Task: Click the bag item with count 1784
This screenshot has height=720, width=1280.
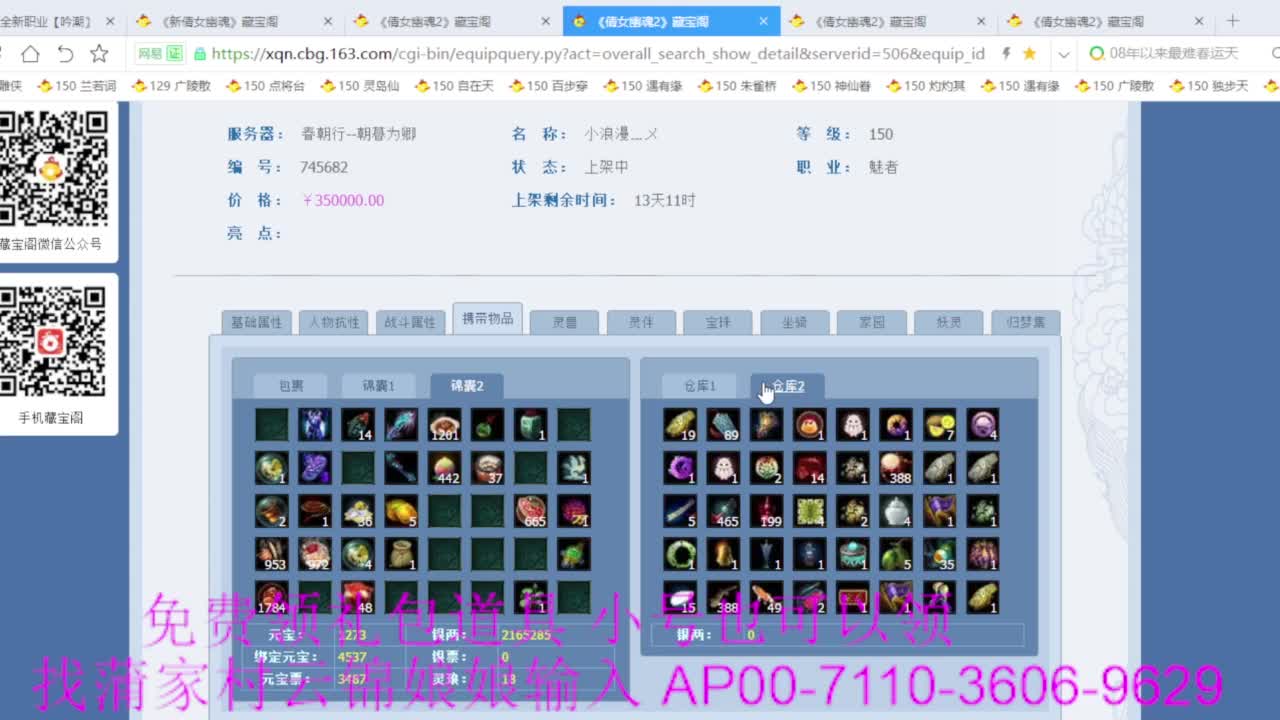Action: tap(271, 597)
